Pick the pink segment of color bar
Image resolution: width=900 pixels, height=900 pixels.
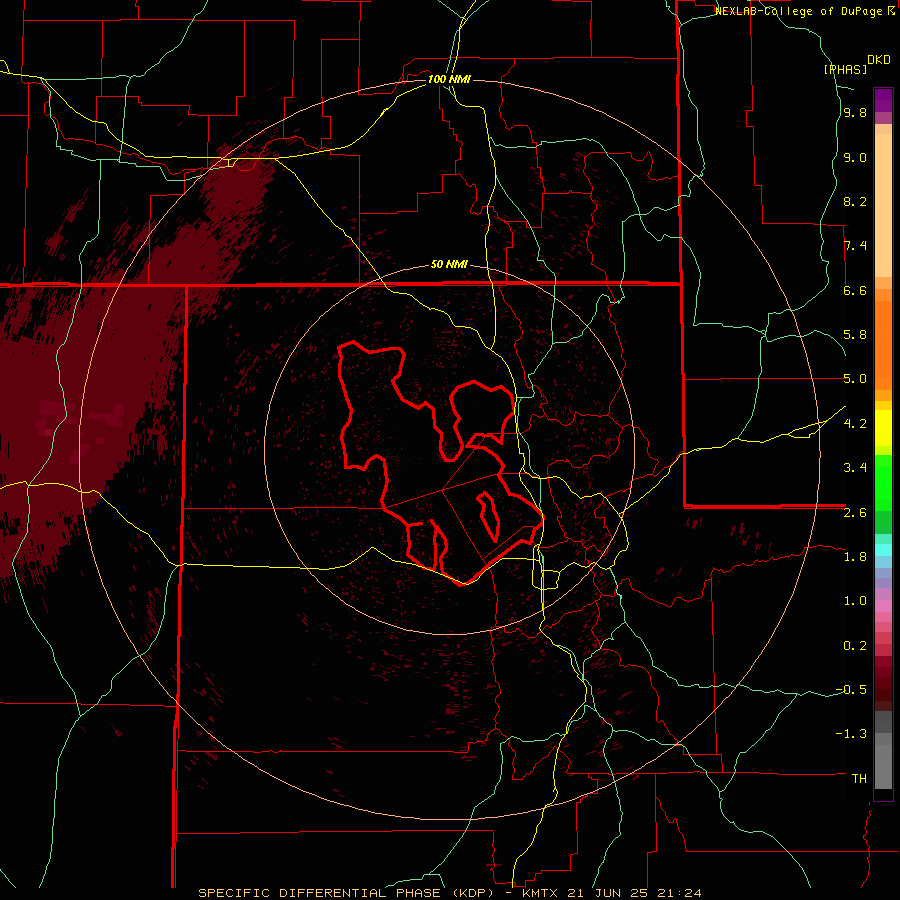(883, 606)
